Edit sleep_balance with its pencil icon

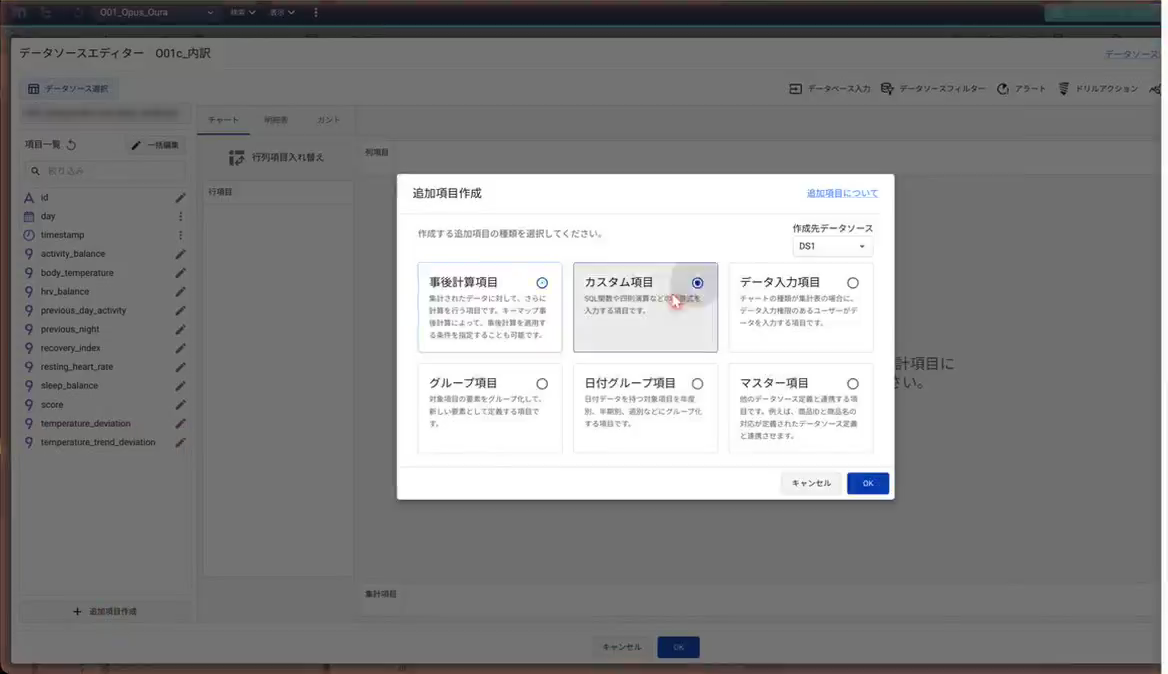[x=180, y=386]
